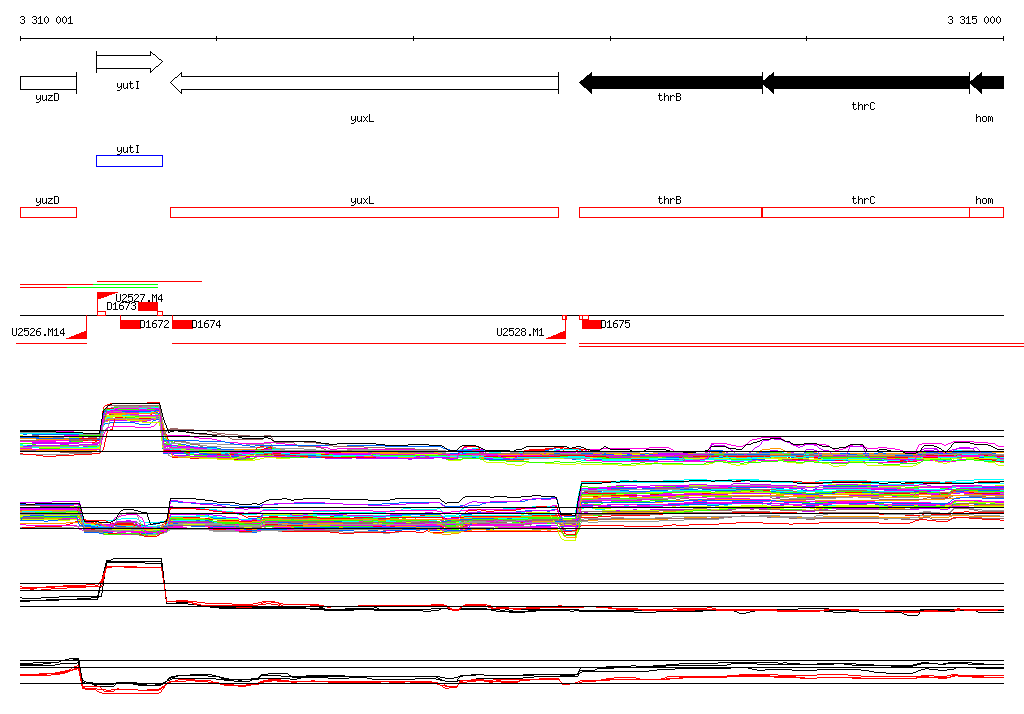Click the yuzD gene box in top track
1024x714 pixels.
pyautogui.click(x=48, y=83)
